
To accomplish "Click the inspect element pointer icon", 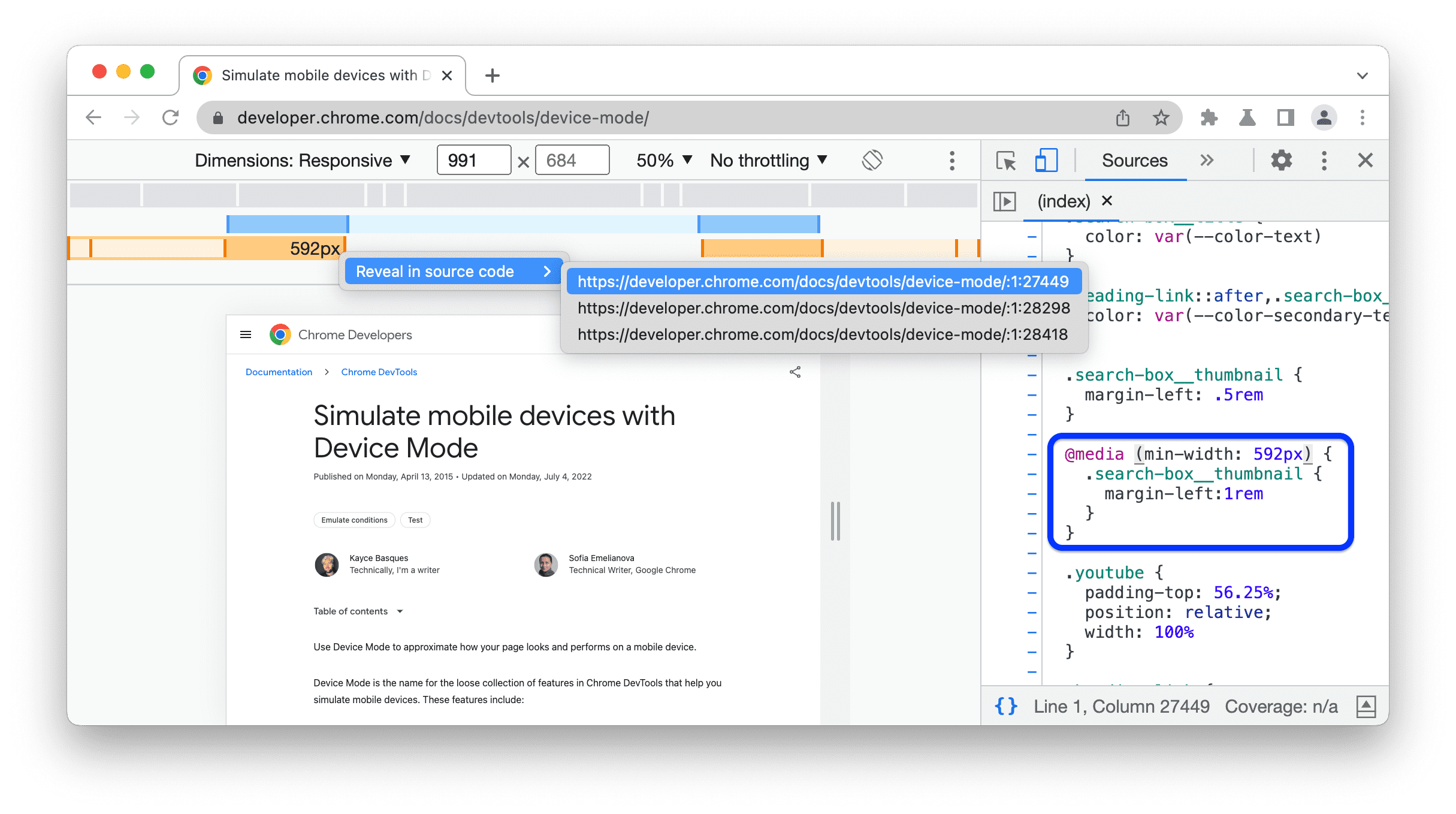I will [x=1006, y=160].
